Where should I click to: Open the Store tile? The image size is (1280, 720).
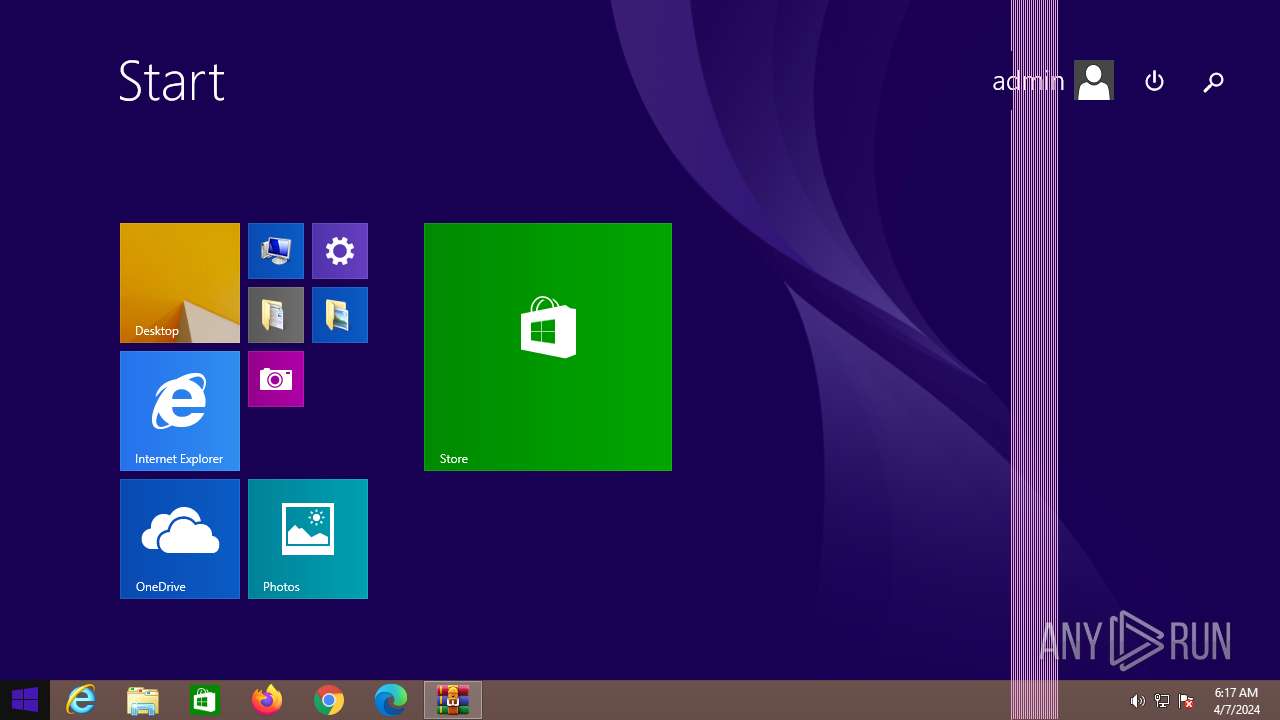coord(548,347)
